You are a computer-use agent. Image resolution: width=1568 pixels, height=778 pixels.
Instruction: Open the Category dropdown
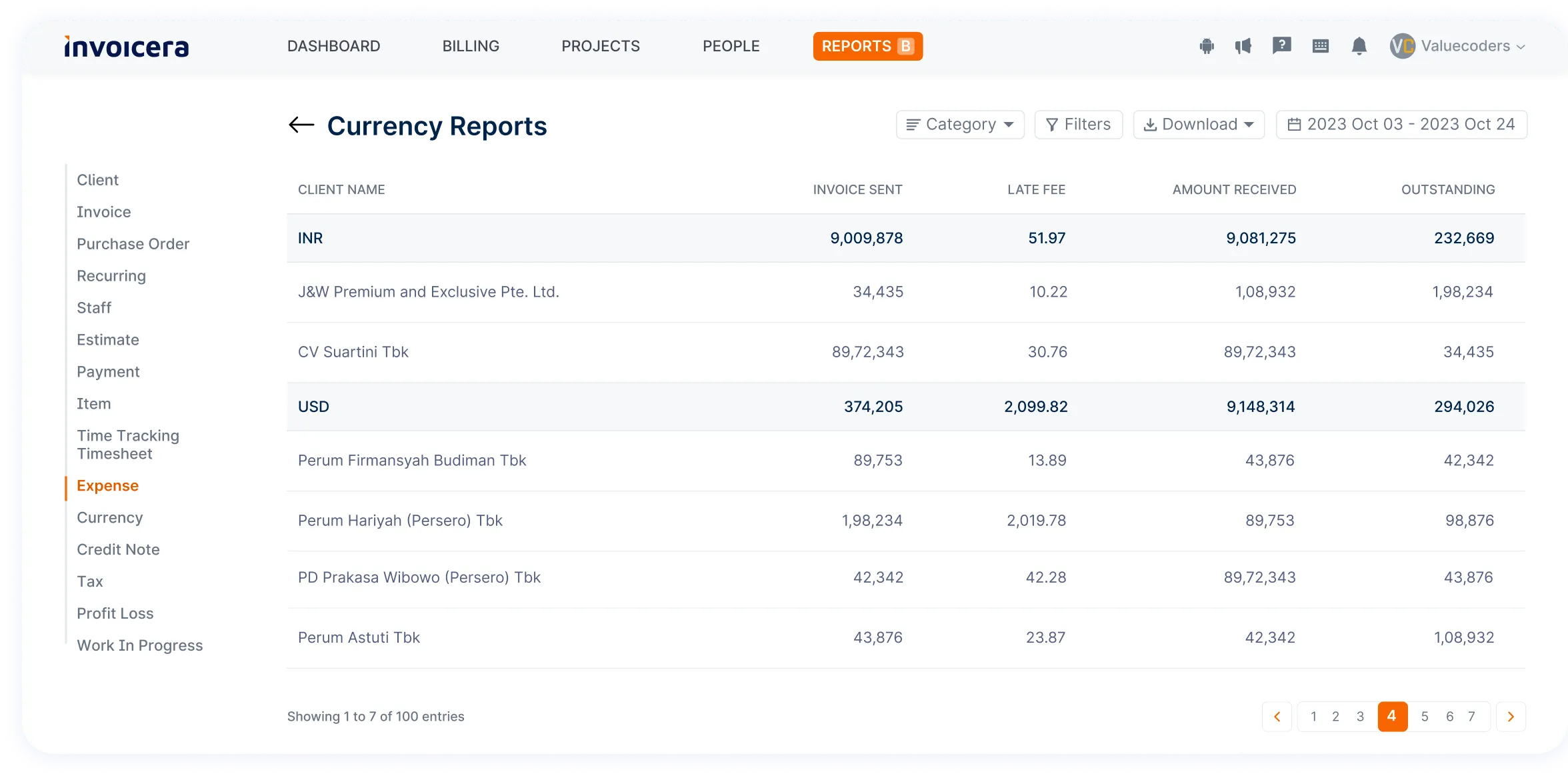[960, 125]
